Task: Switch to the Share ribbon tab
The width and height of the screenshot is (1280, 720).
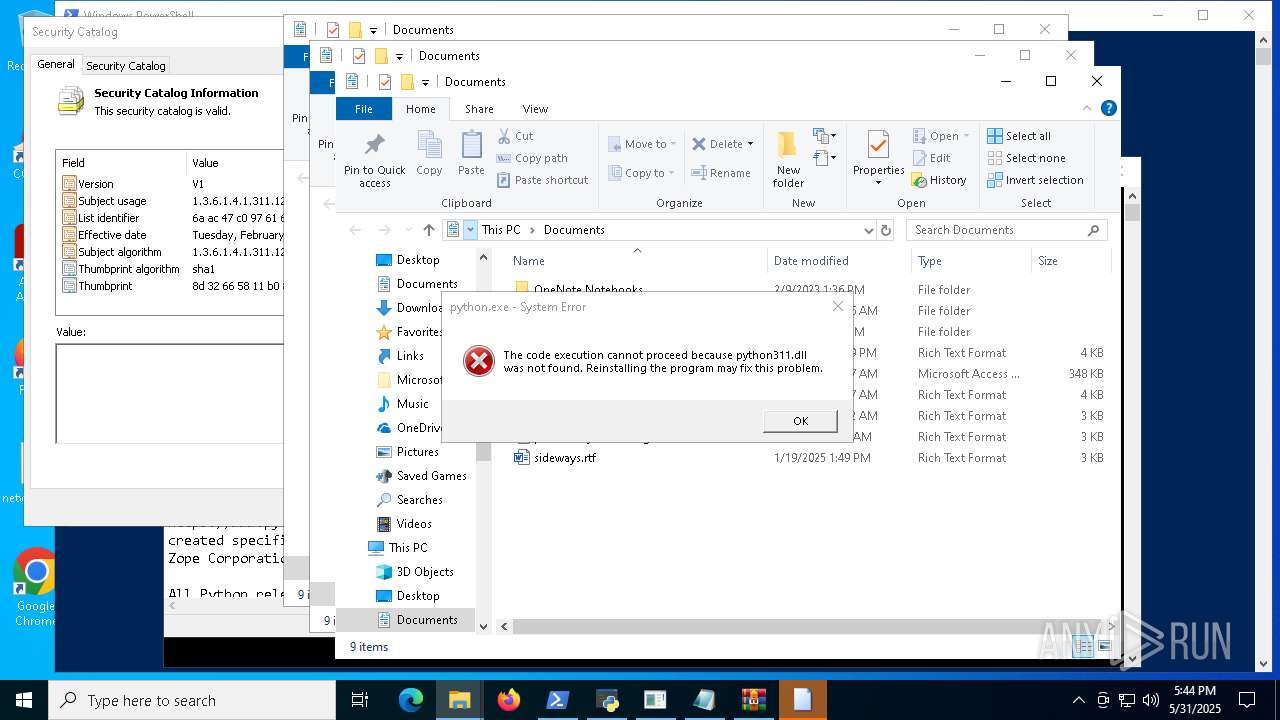Action: [479, 109]
